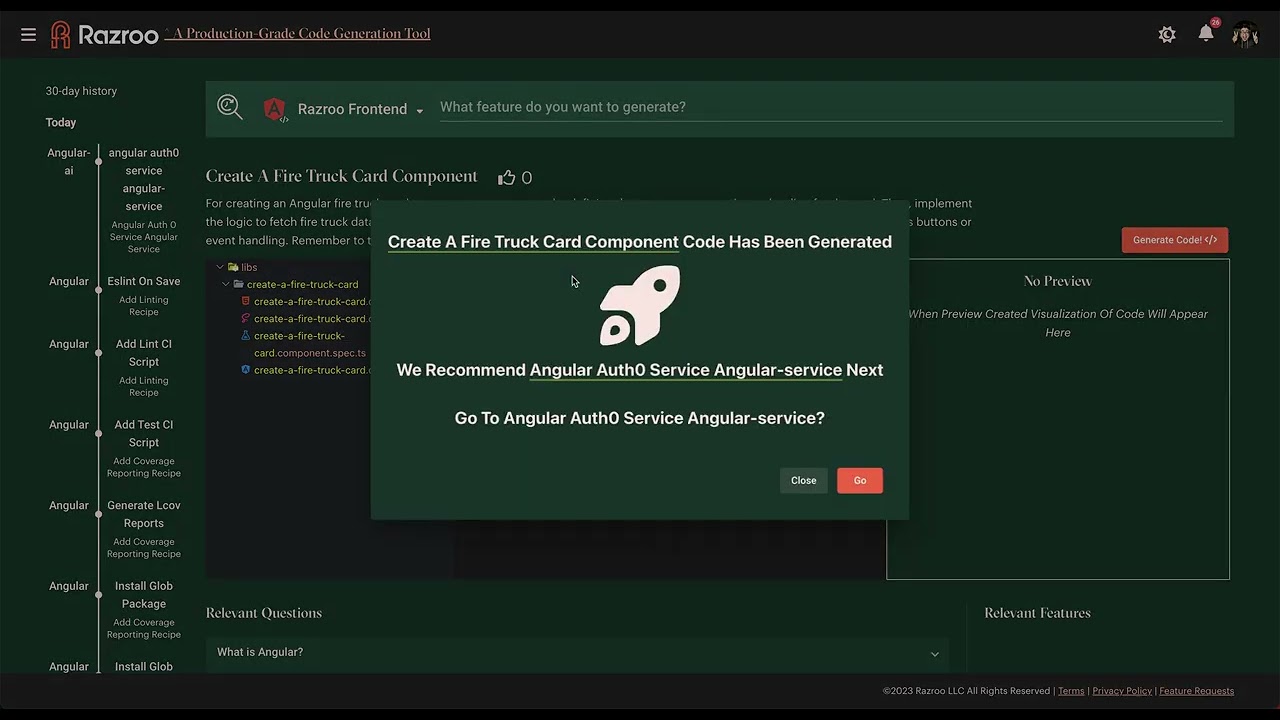
Task: Click the 'Relevant Features' heading
Action: [1037, 613]
